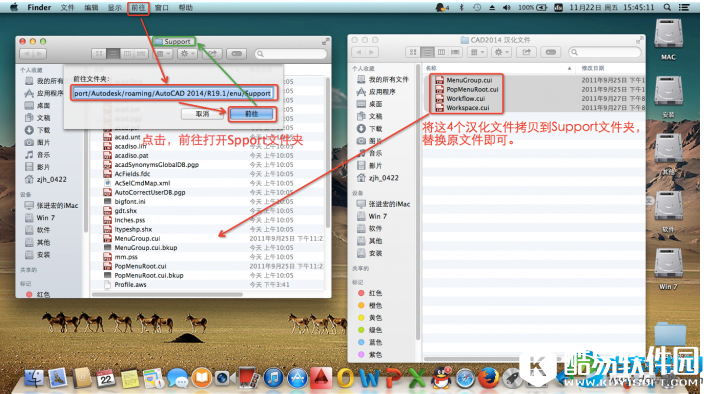Click share button in CAD2014 window
Image resolution: width=704 pixels, height=394 pixels.
[x=526, y=52]
